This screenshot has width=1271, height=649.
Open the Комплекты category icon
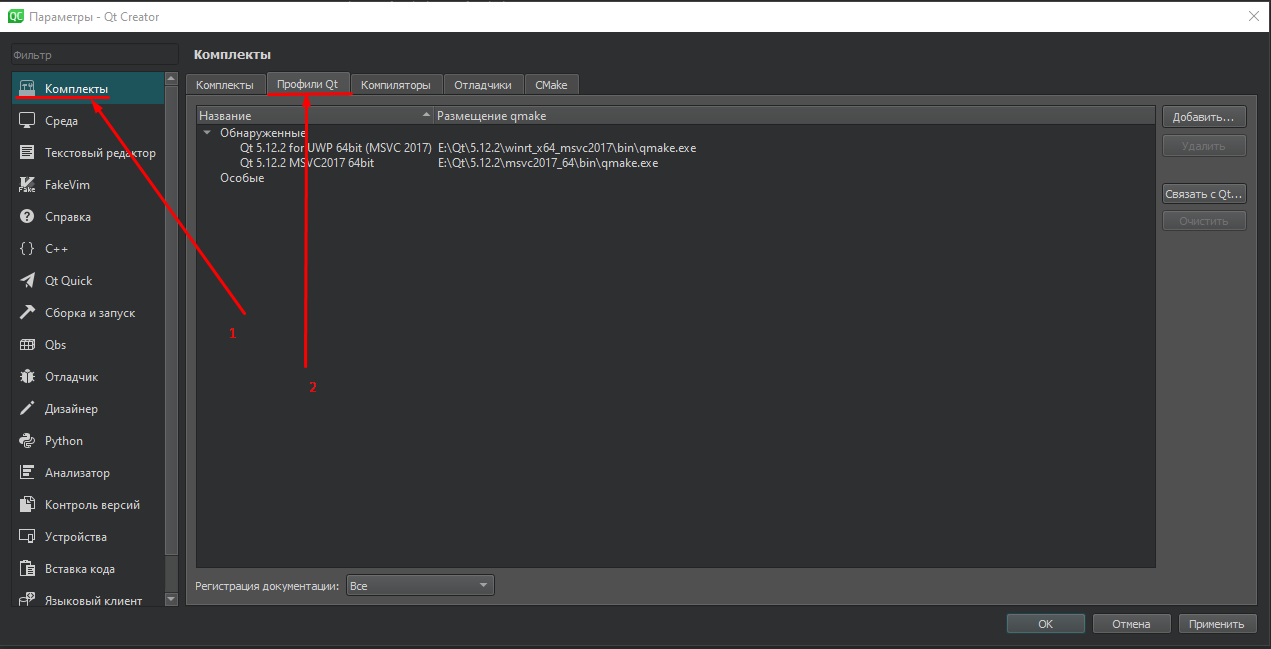click(x=28, y=88)
